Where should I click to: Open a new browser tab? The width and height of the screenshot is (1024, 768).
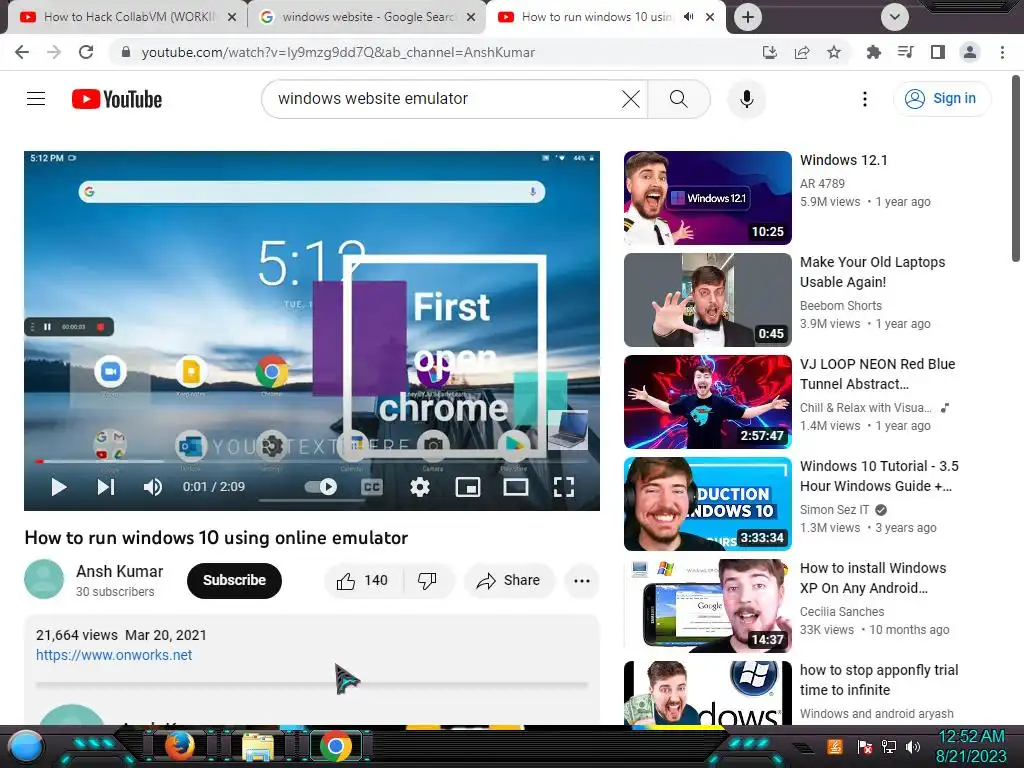coord(748,17)
